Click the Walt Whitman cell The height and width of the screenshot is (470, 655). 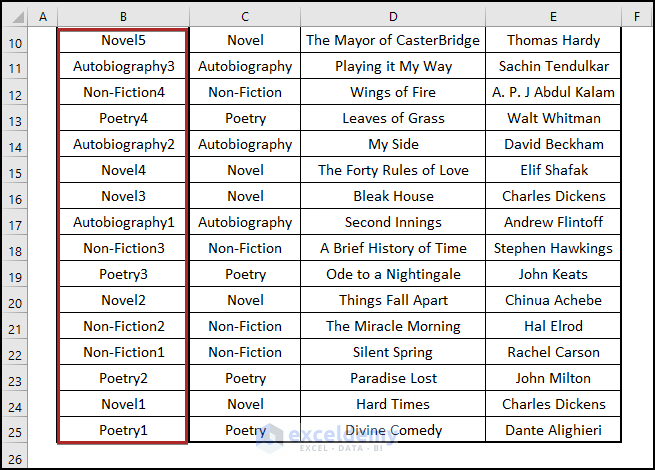pos(553,119)
